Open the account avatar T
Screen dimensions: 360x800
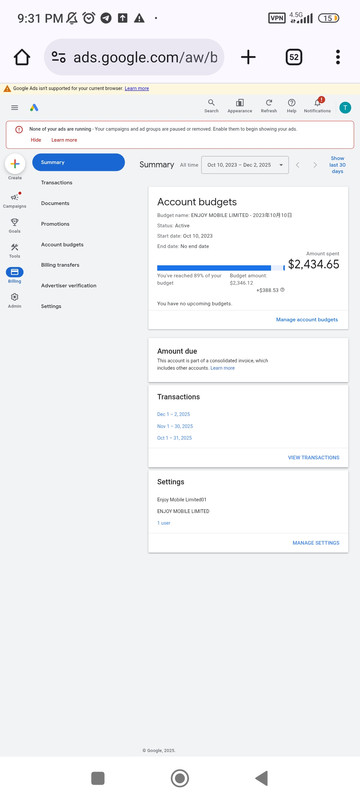point(345,107)
